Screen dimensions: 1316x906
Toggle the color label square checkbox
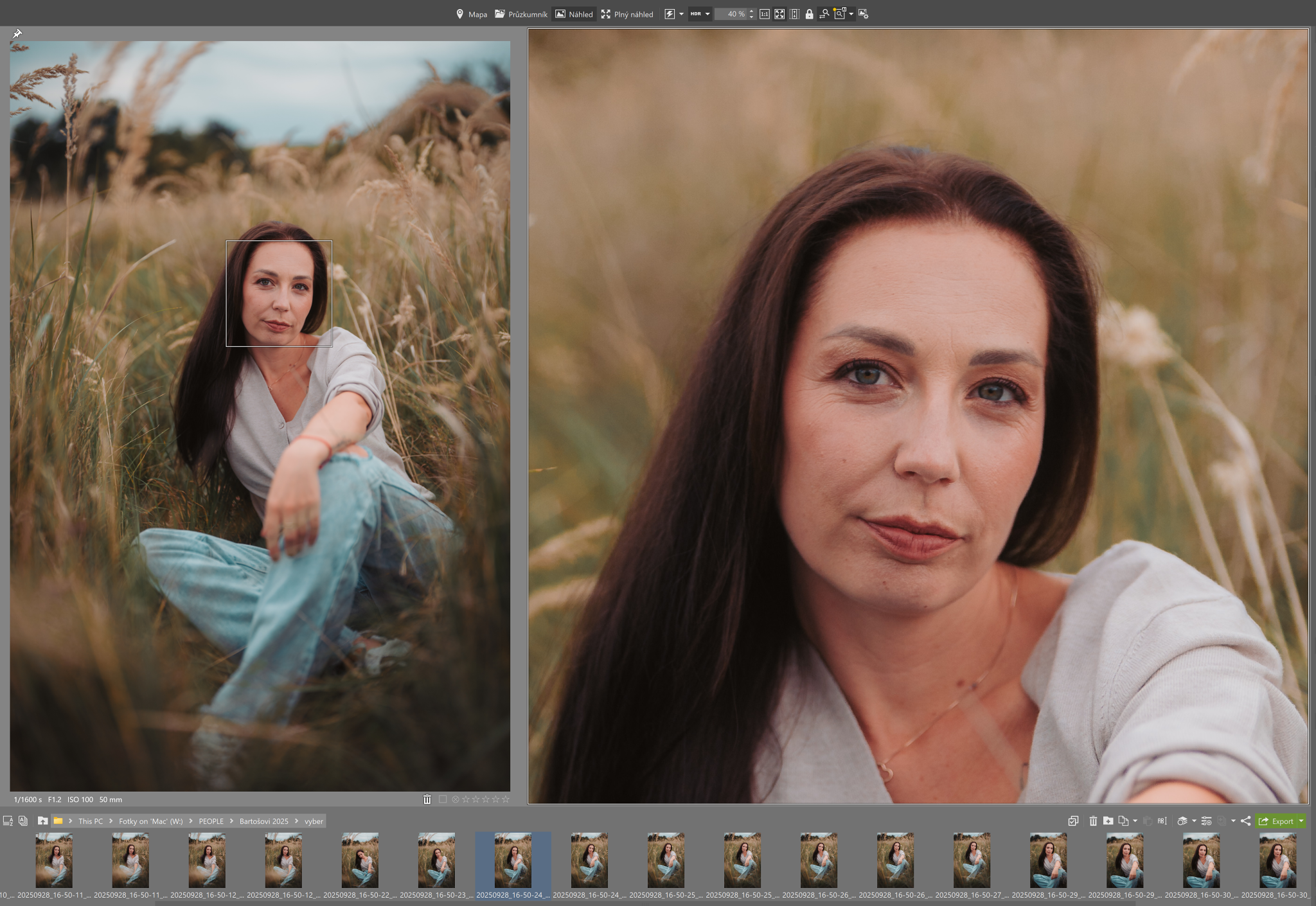(443, 799)
